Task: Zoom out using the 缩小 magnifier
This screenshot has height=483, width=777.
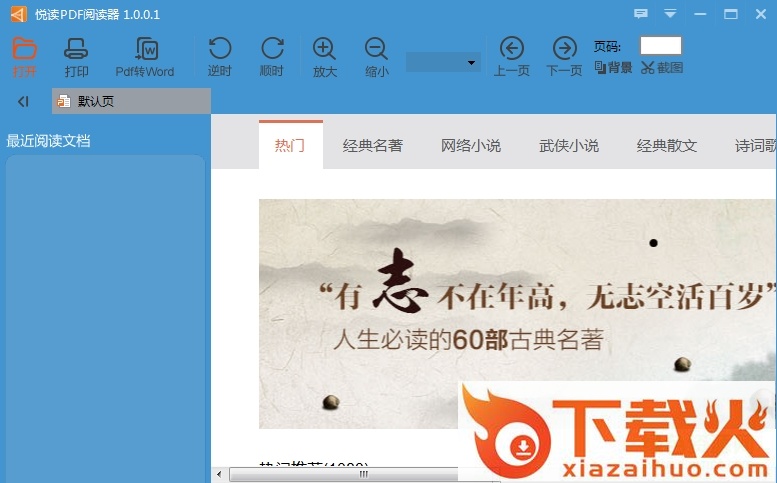Action: coord(377,56)
